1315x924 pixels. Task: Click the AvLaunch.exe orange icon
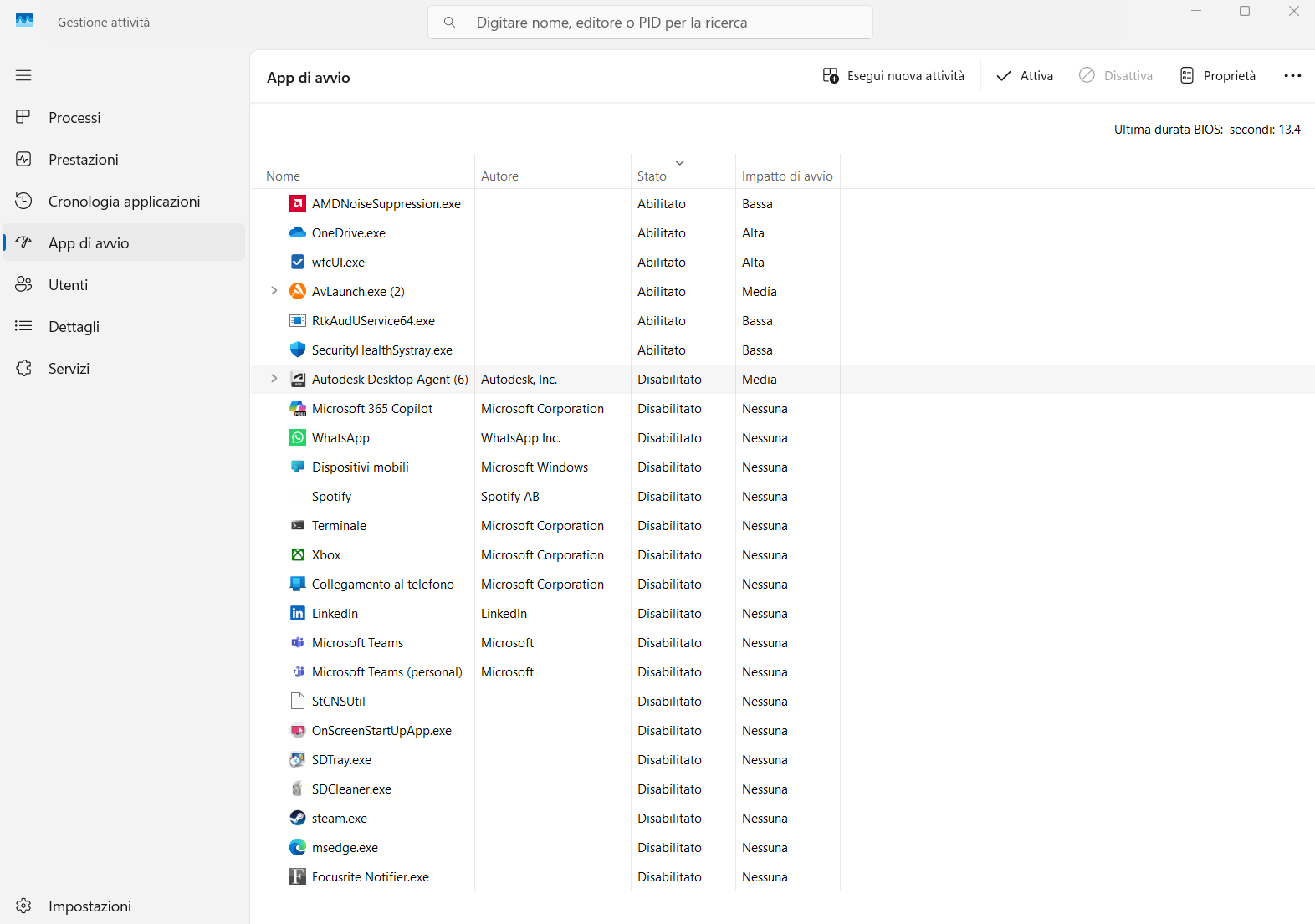click(298, 291)
